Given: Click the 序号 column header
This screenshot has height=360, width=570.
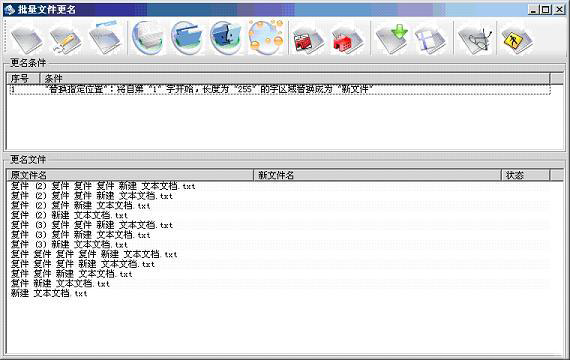Looking at the screenshot, I should 23,78.
